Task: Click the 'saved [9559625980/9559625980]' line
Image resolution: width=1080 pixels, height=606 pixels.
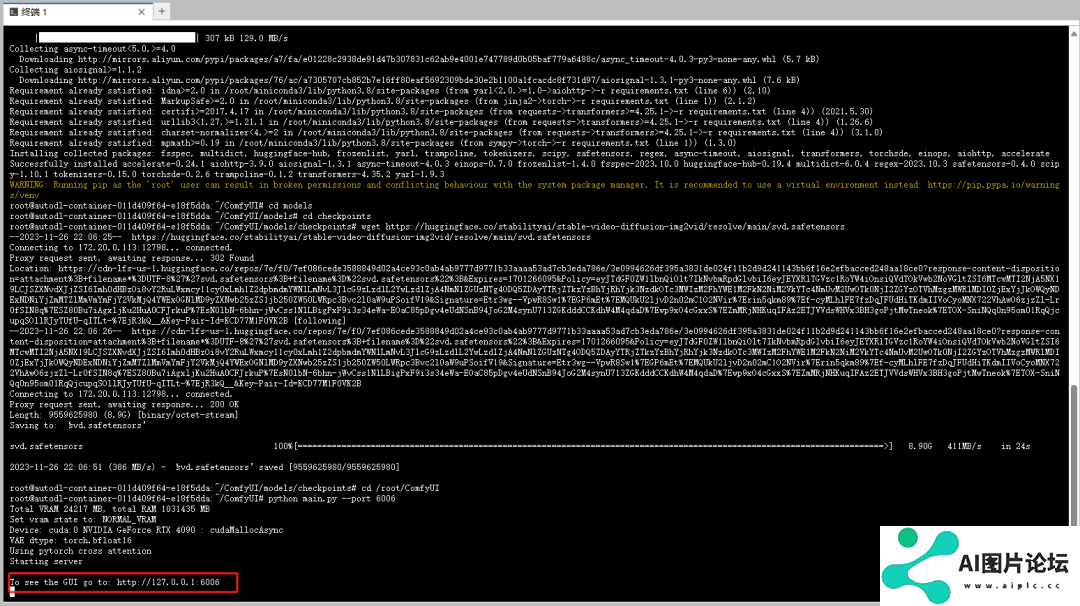Action: pos(204,468)
